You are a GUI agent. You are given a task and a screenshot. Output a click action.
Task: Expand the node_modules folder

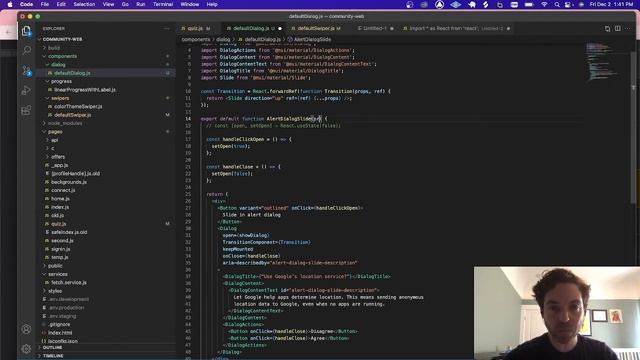[65, 123]
